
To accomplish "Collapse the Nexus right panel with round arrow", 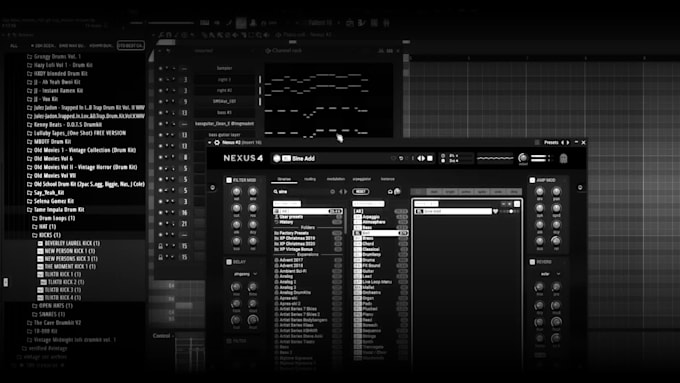I will pos(580,187).
